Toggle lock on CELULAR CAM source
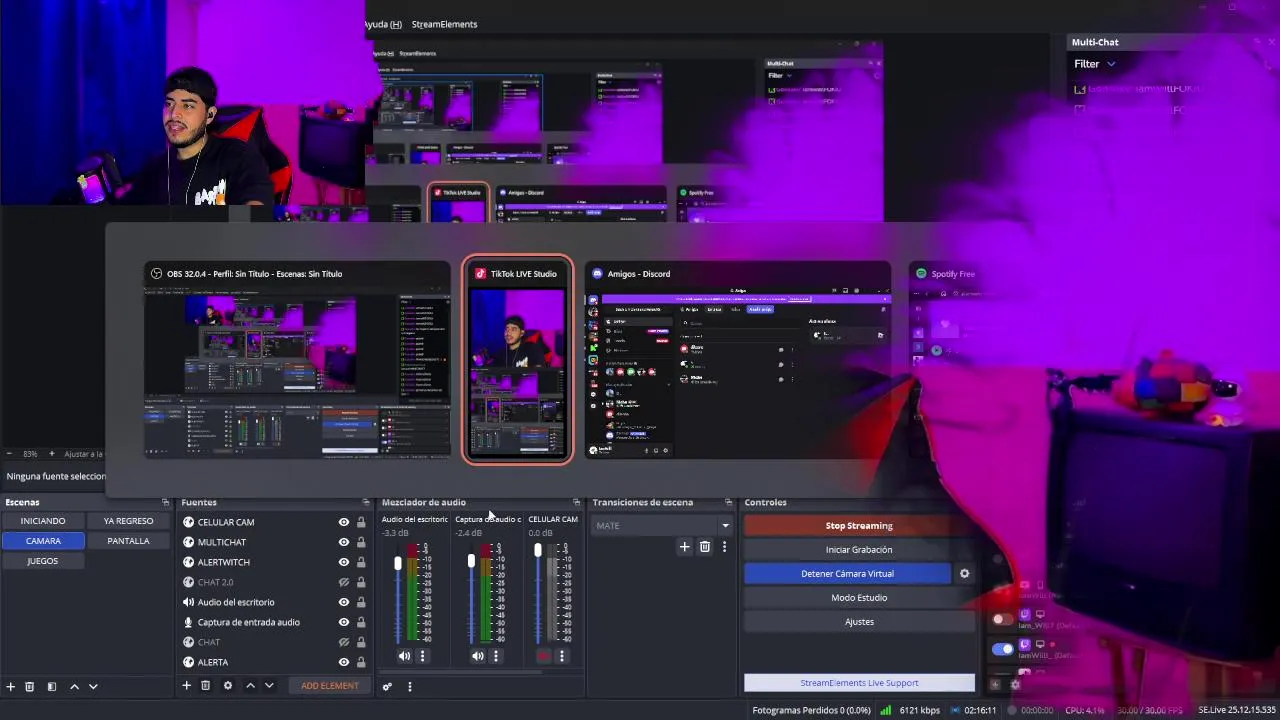Screen dimensions: 1280x720 361,522
